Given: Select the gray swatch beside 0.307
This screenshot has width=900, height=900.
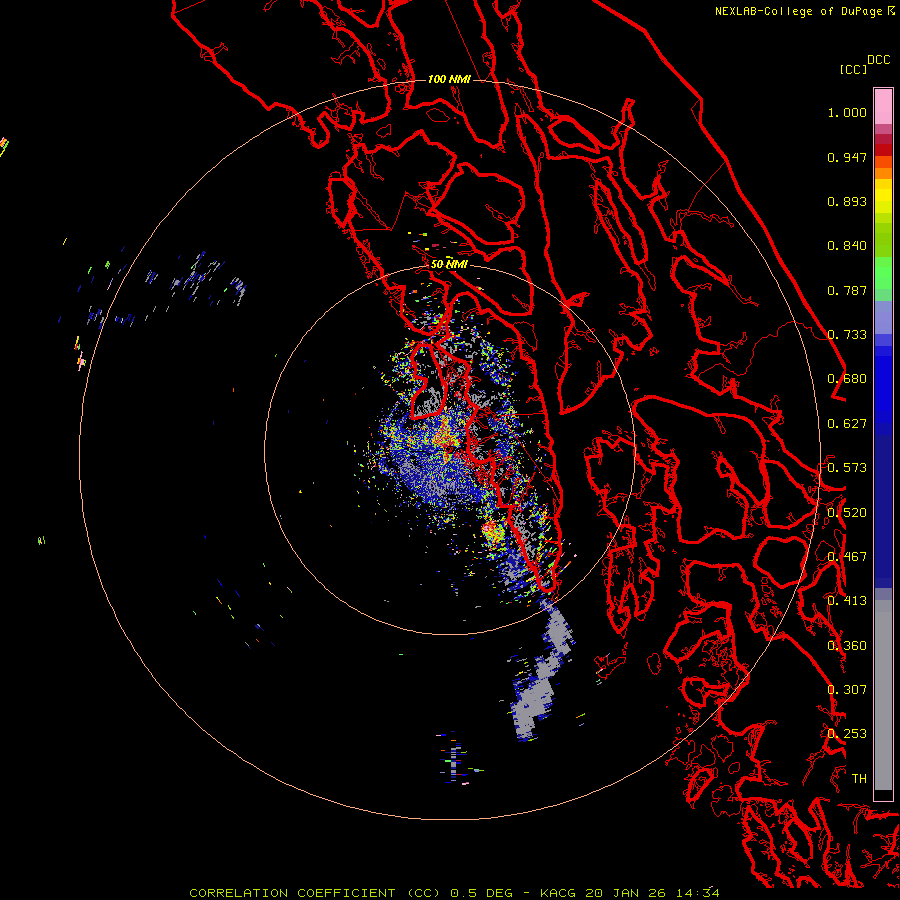Looking at the screenshot, I should click(883, 695).
